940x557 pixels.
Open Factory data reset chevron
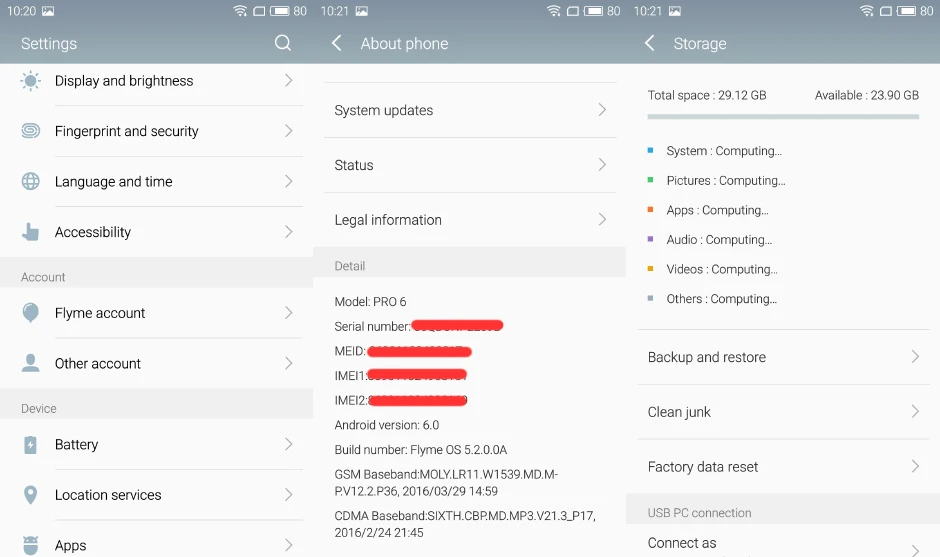click(x=915, y=466)
